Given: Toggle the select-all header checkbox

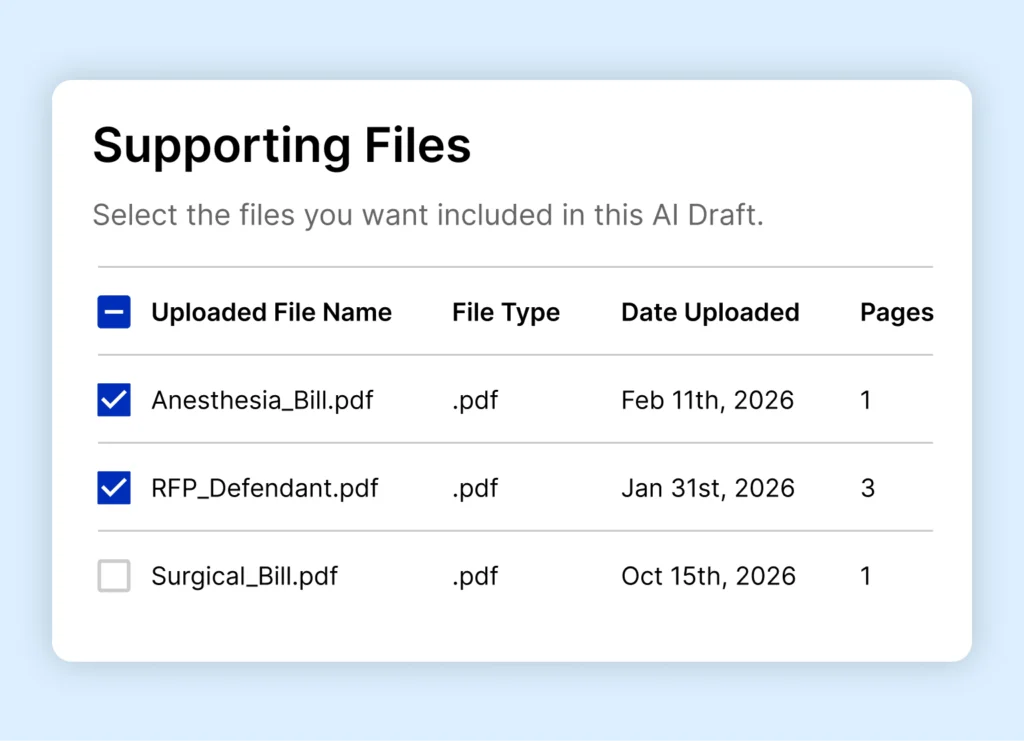Looking at the screenshot, I should tap(114, 313).
